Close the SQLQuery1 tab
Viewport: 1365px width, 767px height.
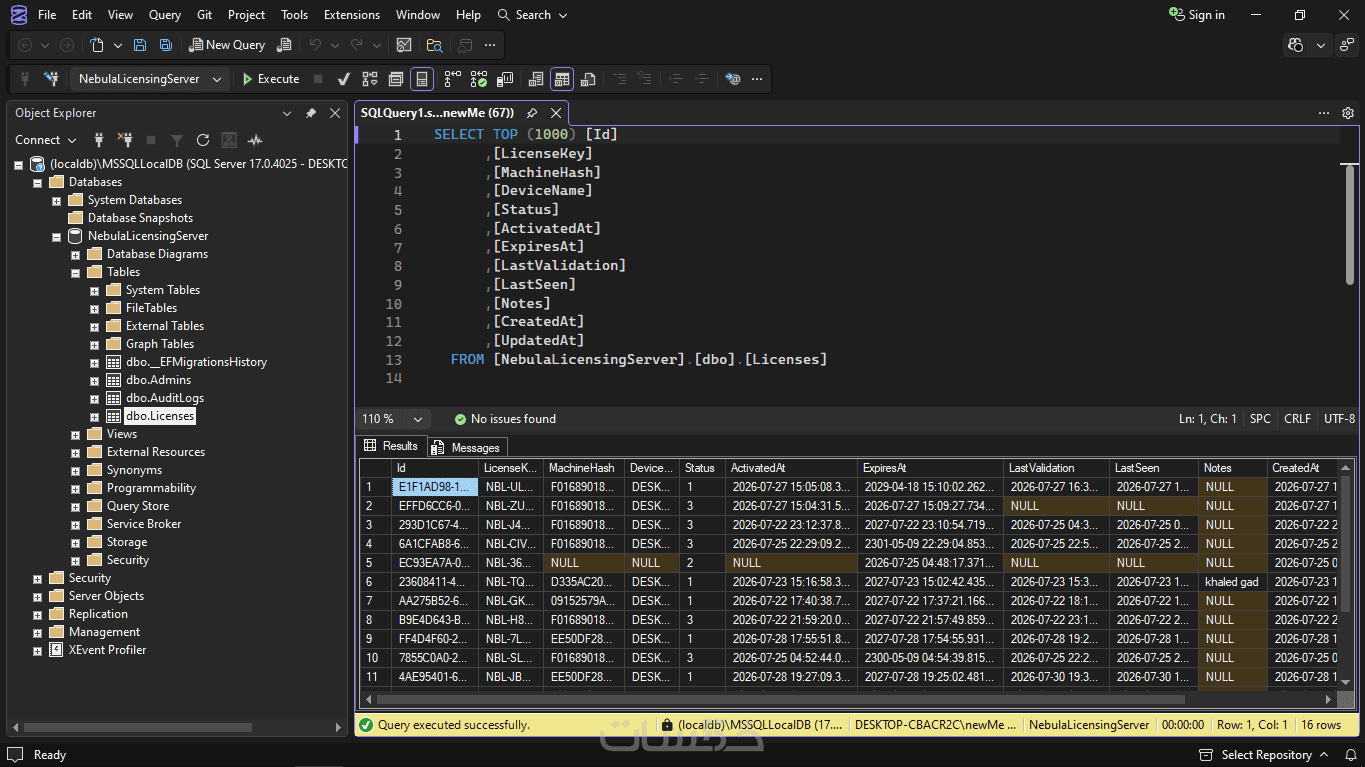556,113
